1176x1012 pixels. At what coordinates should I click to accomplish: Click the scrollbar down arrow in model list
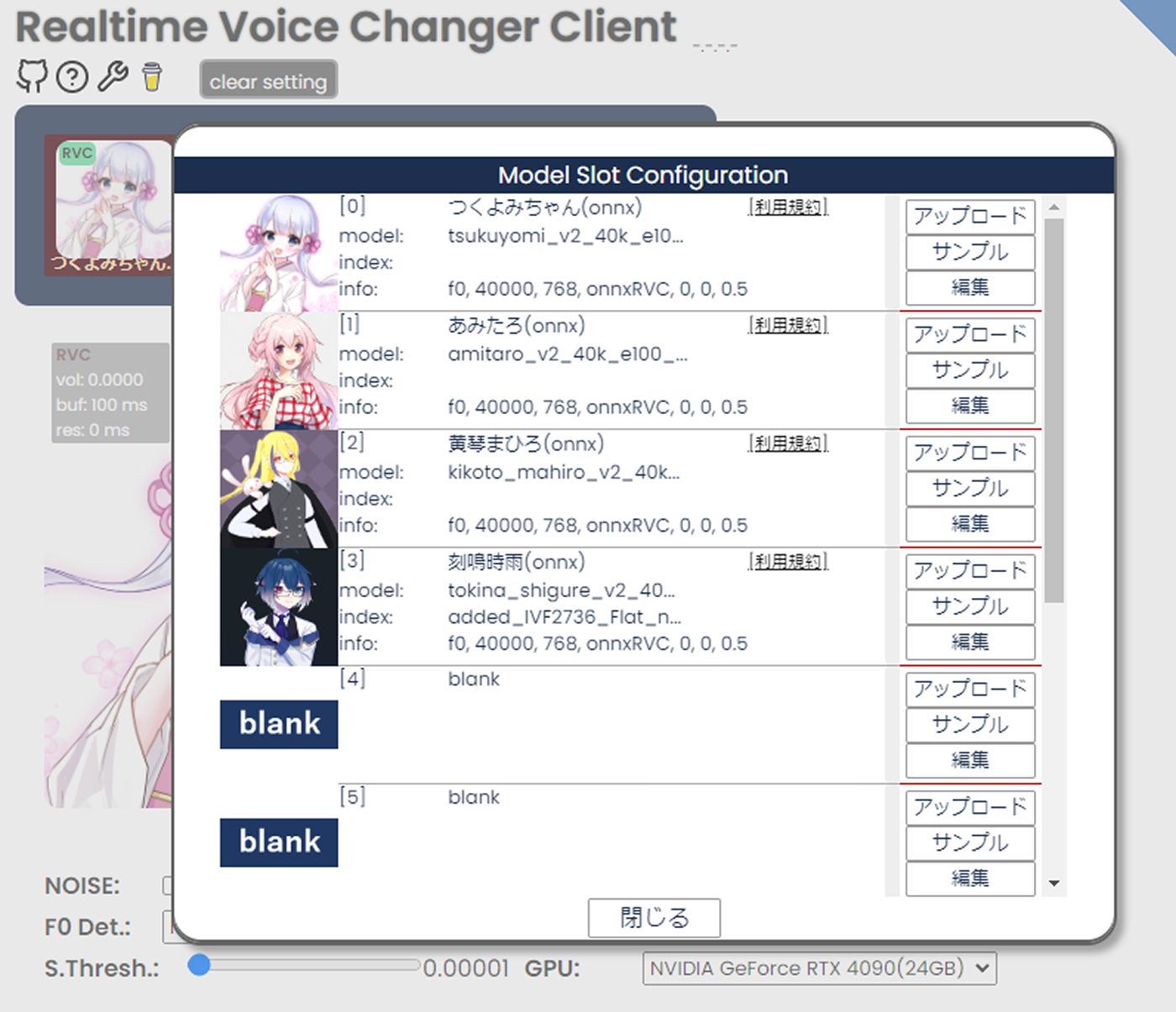pos(1054,884)
